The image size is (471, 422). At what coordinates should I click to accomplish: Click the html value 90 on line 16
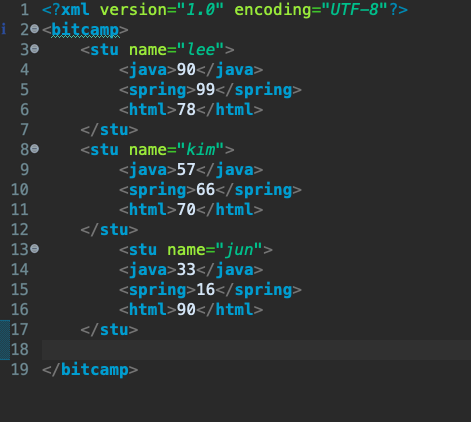point(186,310)
